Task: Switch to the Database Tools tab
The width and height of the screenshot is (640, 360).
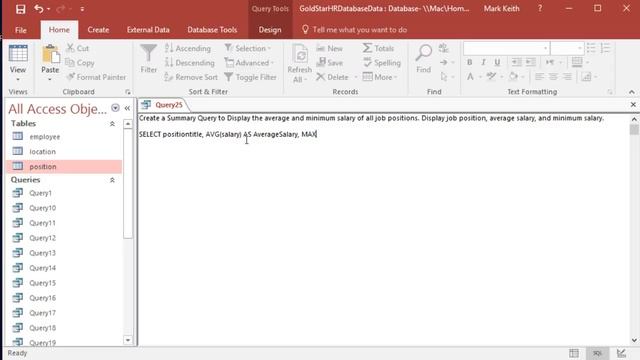Action: tap(212, 30)
